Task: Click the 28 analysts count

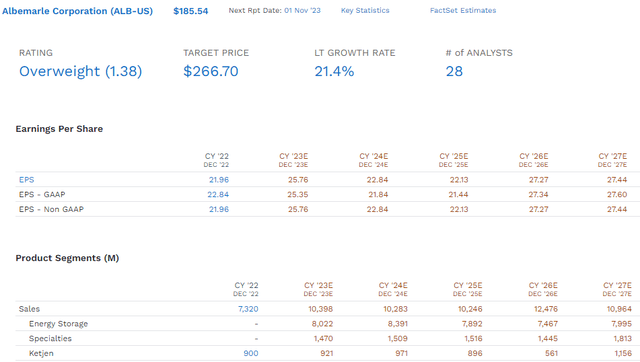Action: (454, 71)
